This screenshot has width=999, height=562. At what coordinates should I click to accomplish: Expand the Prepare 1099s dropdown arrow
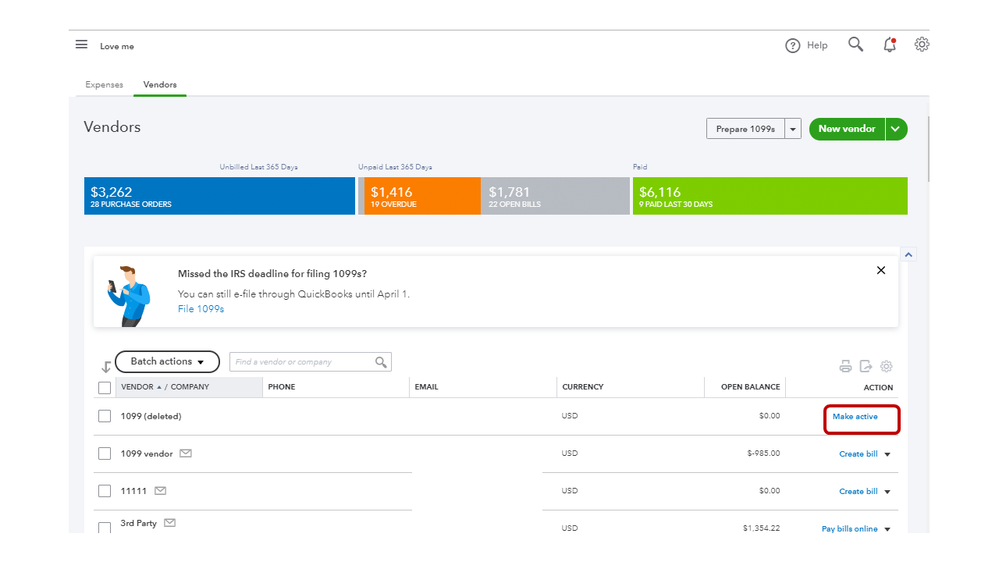(x=793, y=129)
